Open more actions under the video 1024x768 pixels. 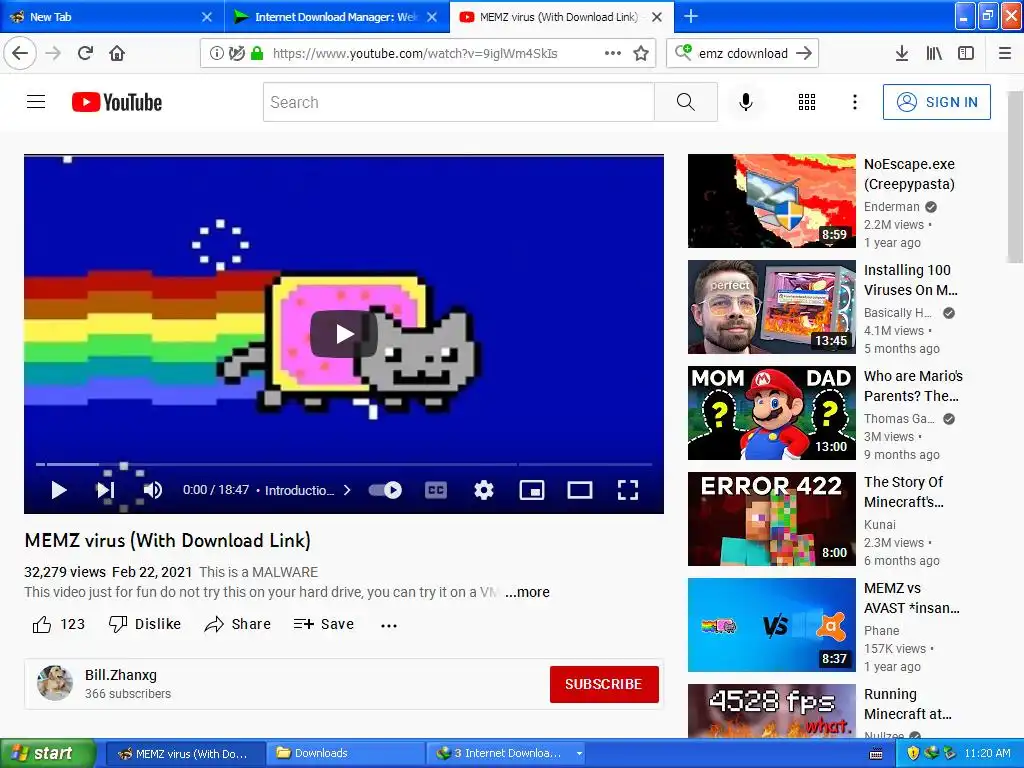pos(389,625)
